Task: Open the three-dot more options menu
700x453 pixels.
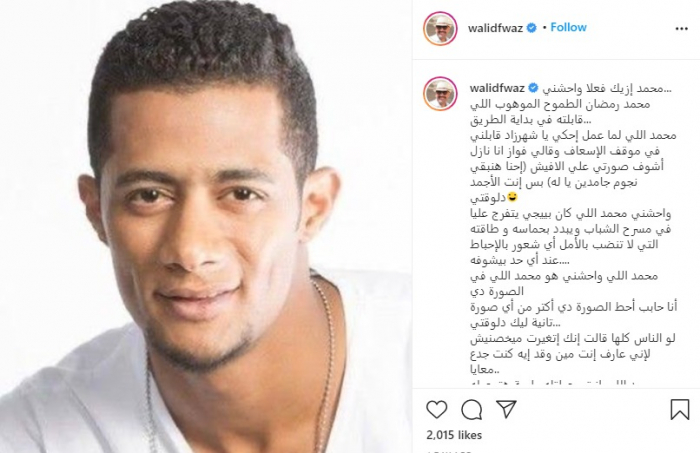Action: [x=681, y=29]
